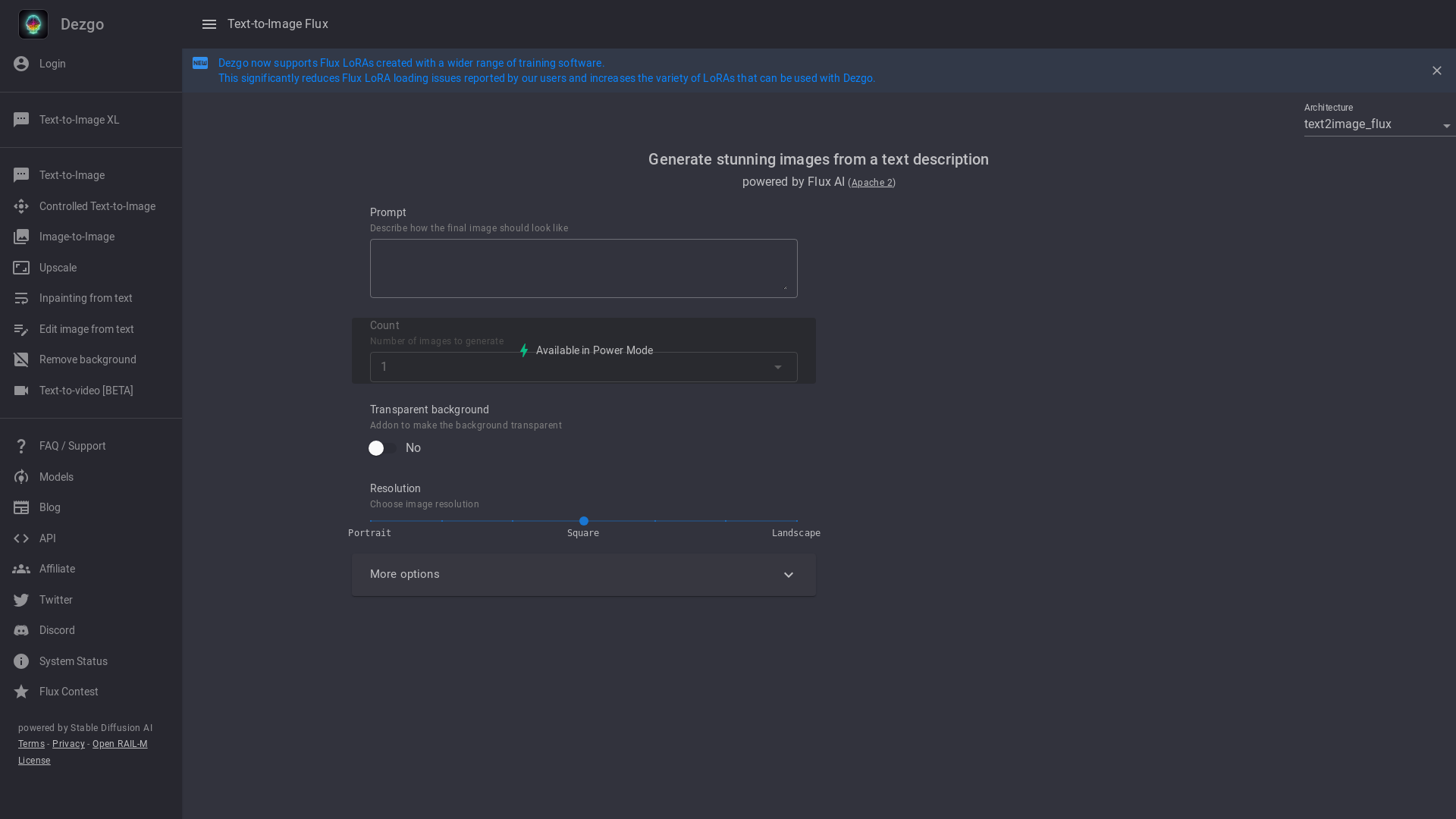Click the Text-to-Image XL chat icon
The image size is (1456, 819).
tap(21, 120)
